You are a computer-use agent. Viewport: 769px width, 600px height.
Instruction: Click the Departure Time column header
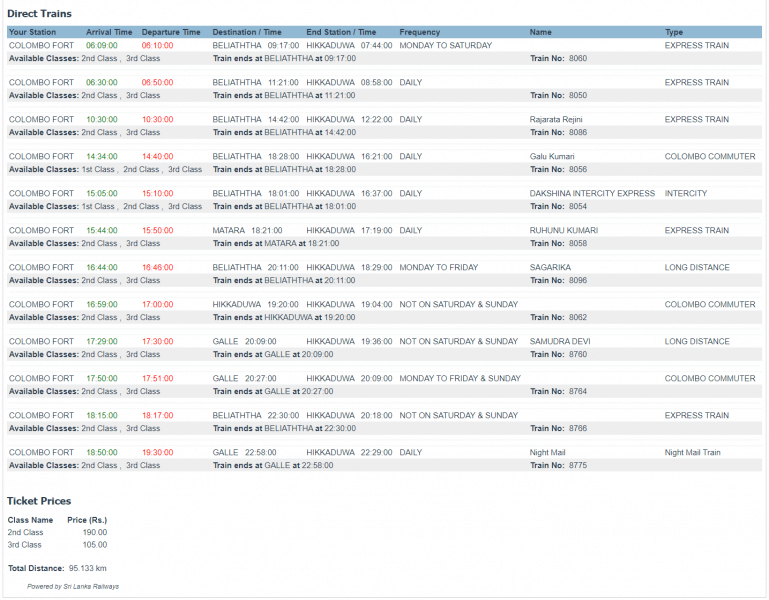pyautogui.click(x=170, y=32)
